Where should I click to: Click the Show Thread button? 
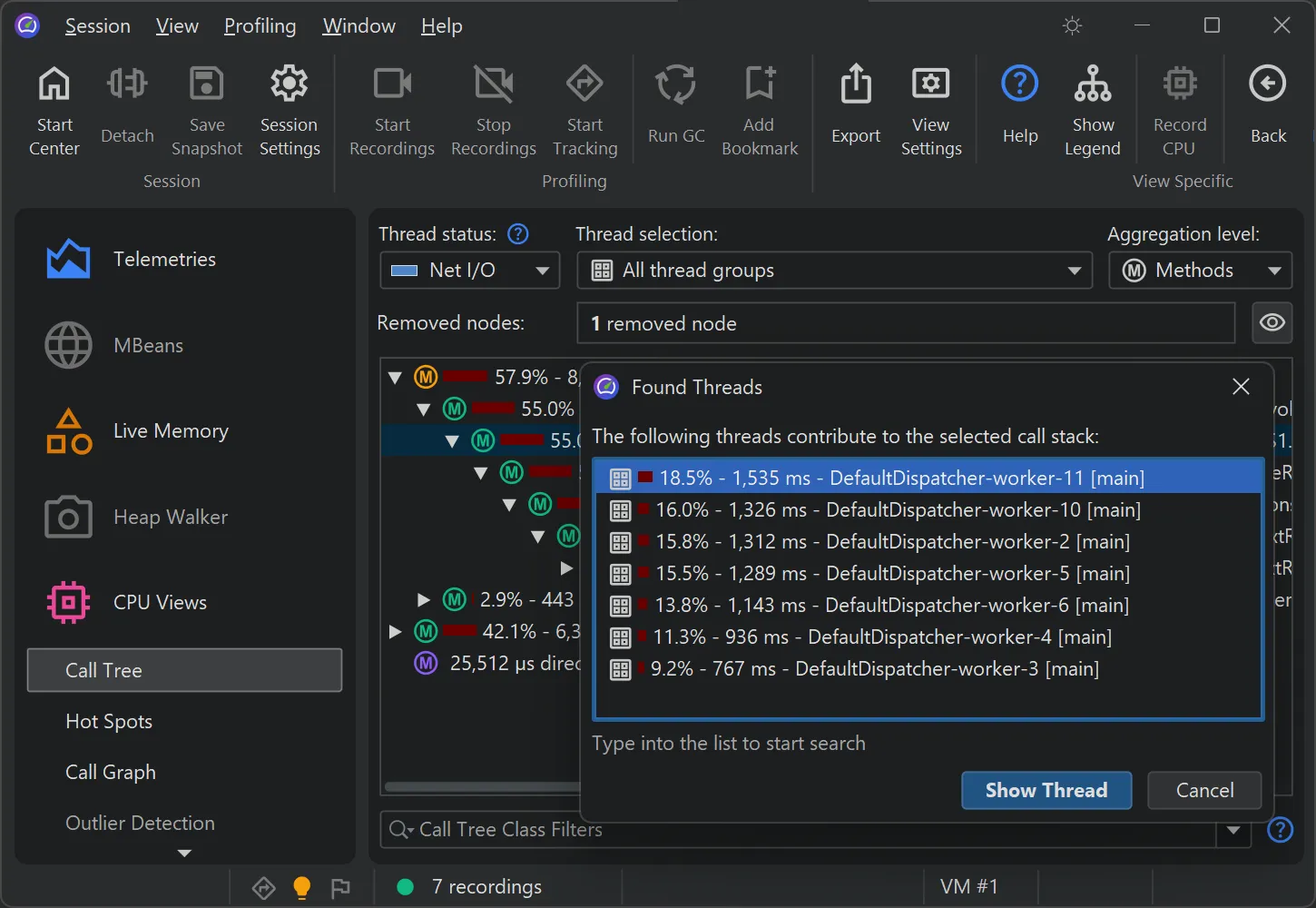[x=1046, y=790]
